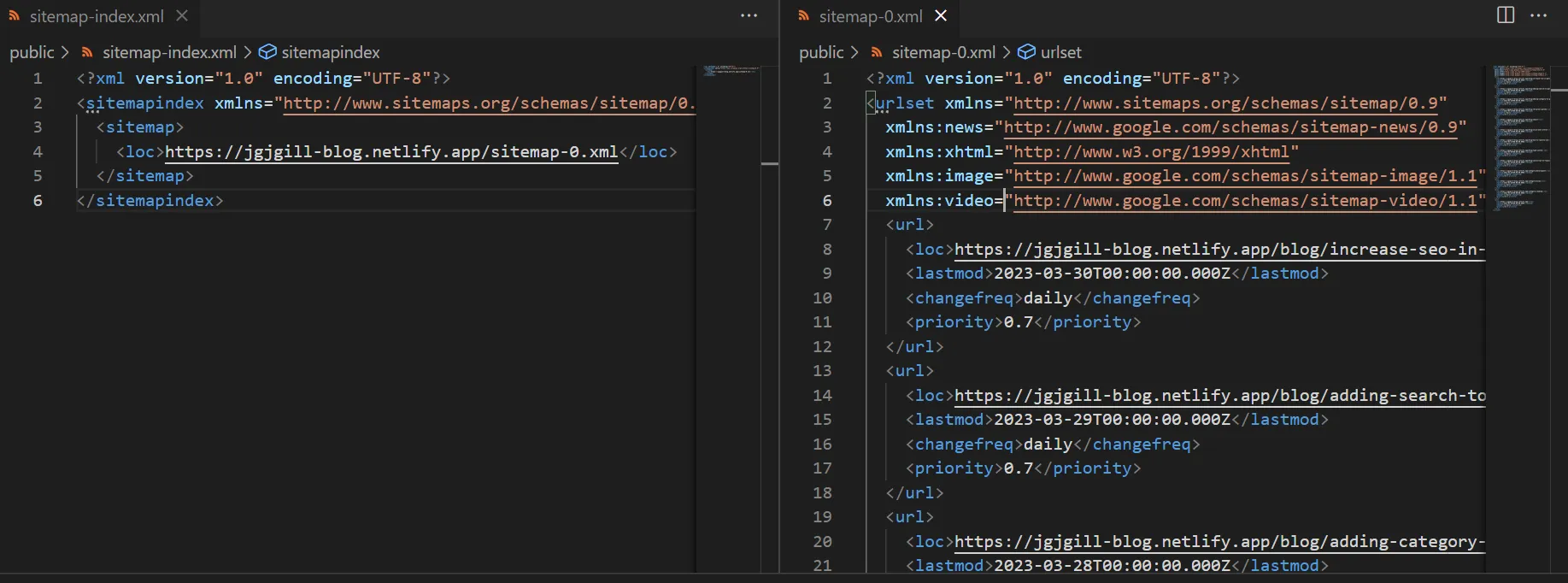Open the jgjgill-blog sitemap-0.xml link
This screenshot has width=1568, height=583.
click(x=391, y=151)
